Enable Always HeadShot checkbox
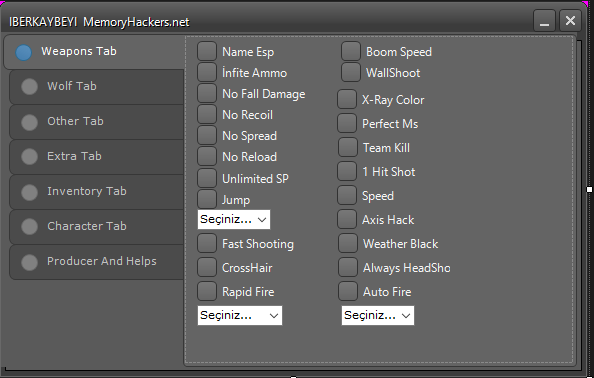The width and height of the screenshot is (594, 378). coord(348,267)
